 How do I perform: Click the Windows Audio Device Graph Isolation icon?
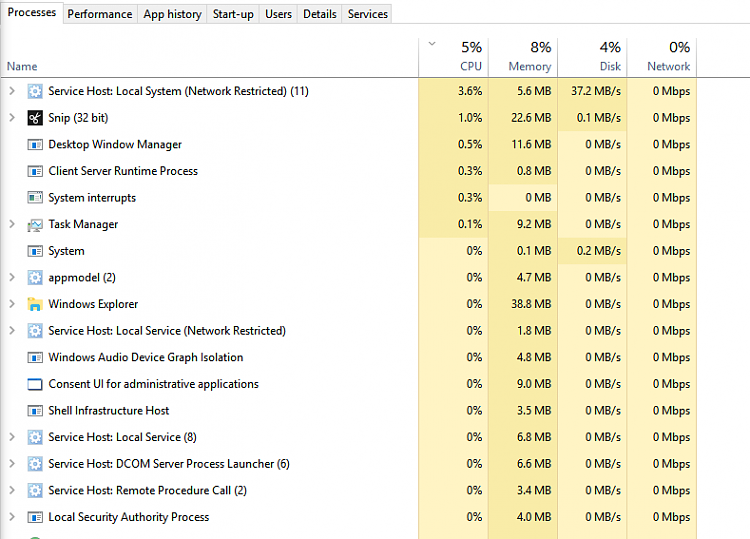coord(35,357)
